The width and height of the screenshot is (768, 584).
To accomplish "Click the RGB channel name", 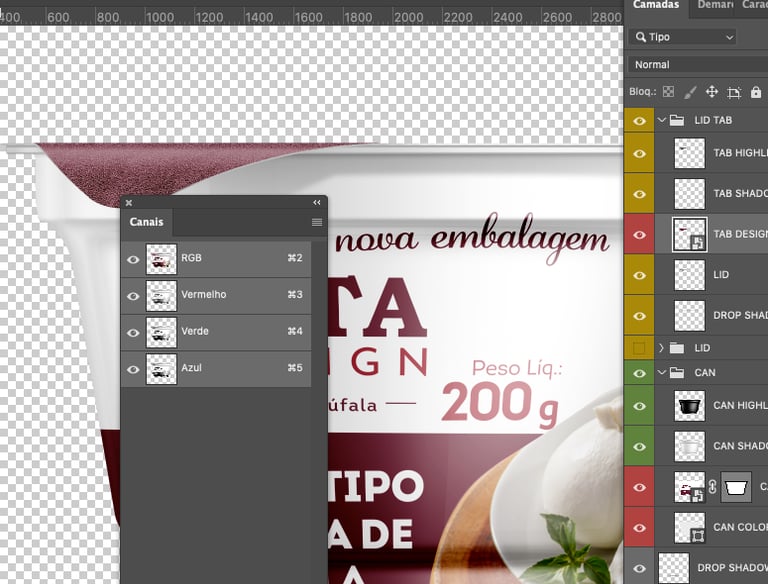I will tap(192, 258).
